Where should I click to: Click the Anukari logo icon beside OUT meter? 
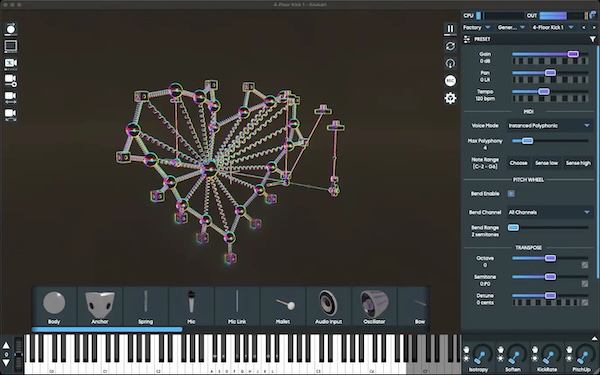593,15
